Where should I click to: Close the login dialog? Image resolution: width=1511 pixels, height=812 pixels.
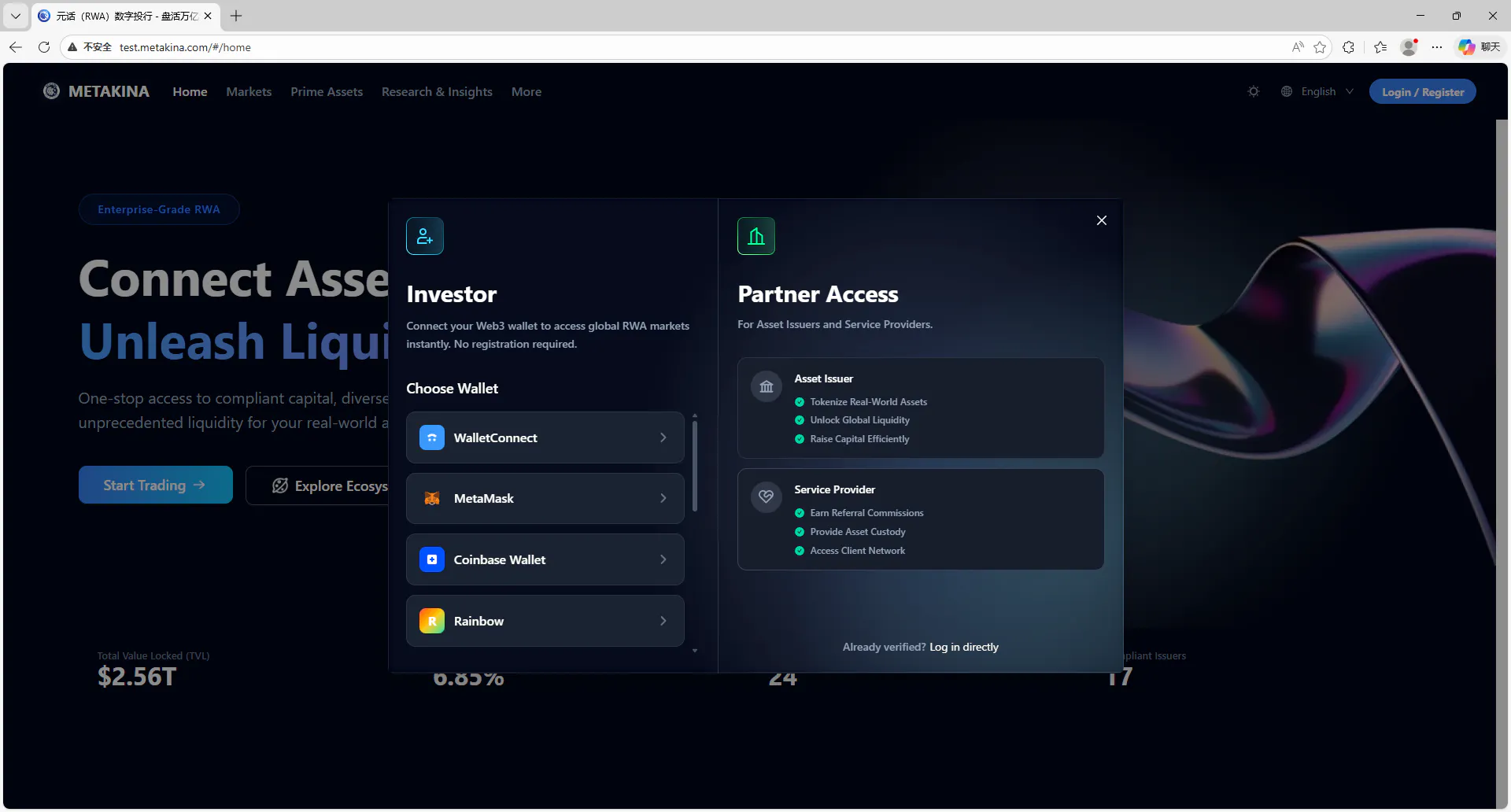pos(1102,220)
